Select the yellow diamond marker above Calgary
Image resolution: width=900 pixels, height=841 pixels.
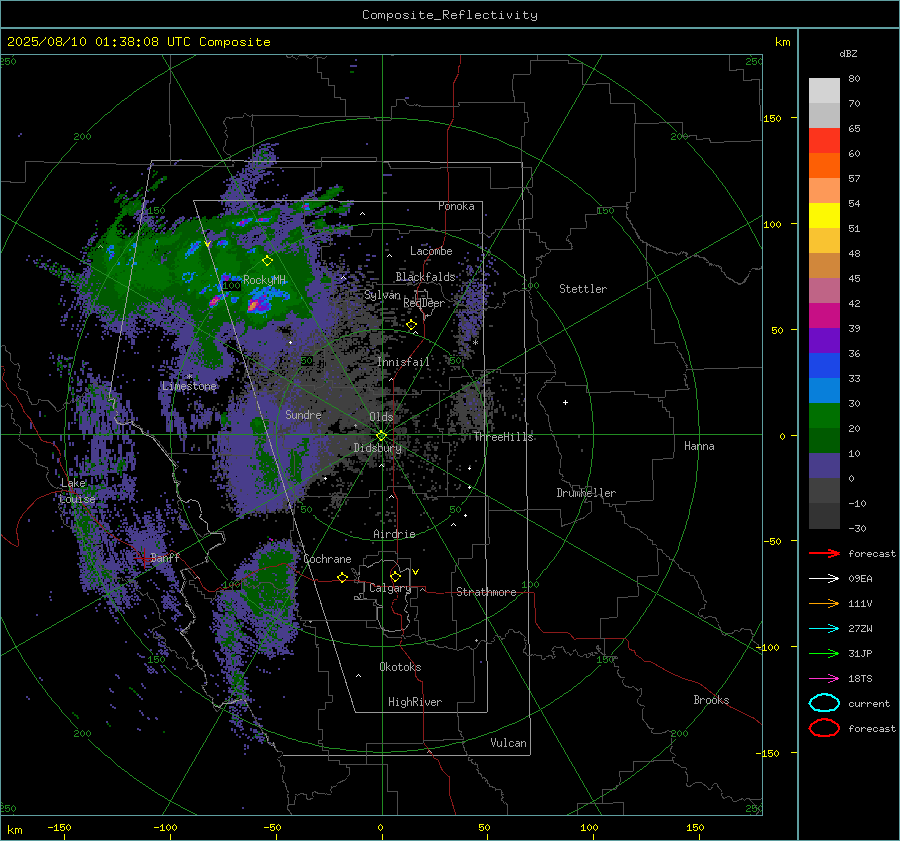[x=395, y=576]
